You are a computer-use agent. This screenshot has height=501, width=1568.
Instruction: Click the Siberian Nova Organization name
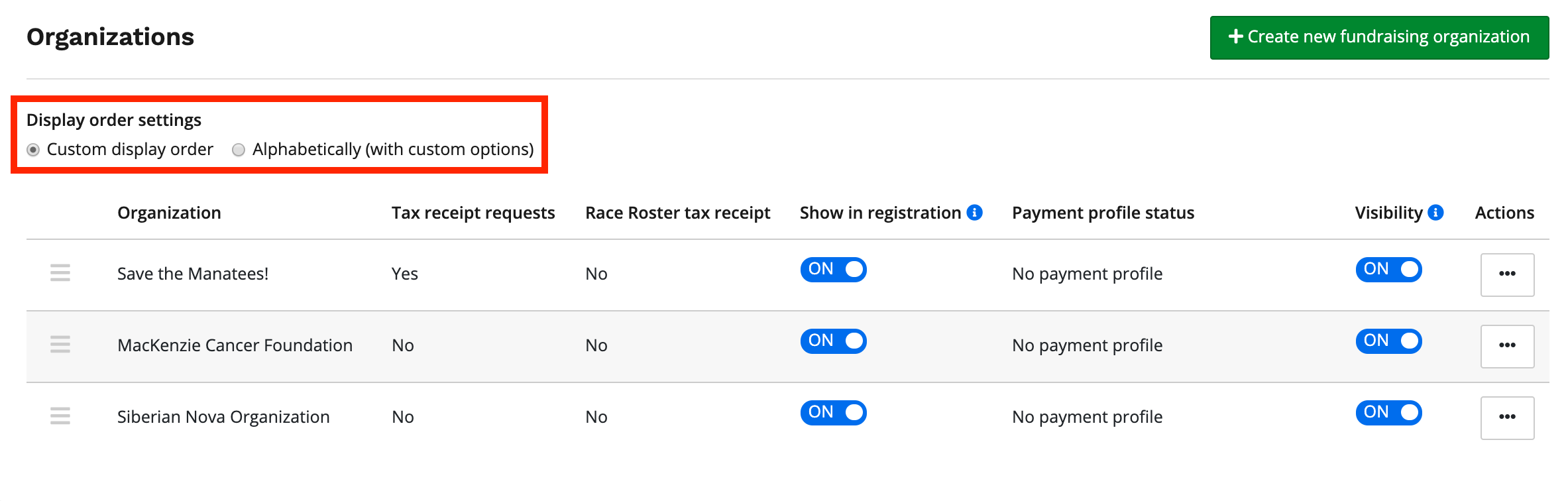[223, 417]
